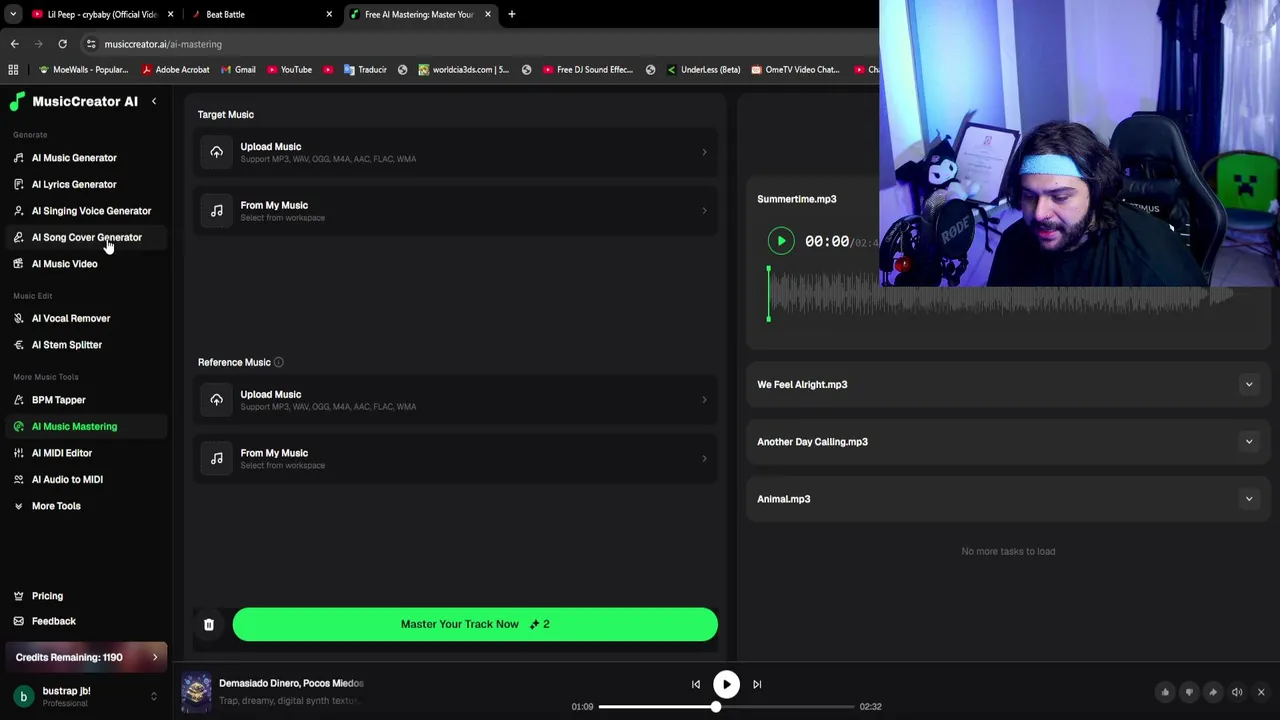1280x720 pixels.
Task: Go back in the browser
Action: pos(15,44)
